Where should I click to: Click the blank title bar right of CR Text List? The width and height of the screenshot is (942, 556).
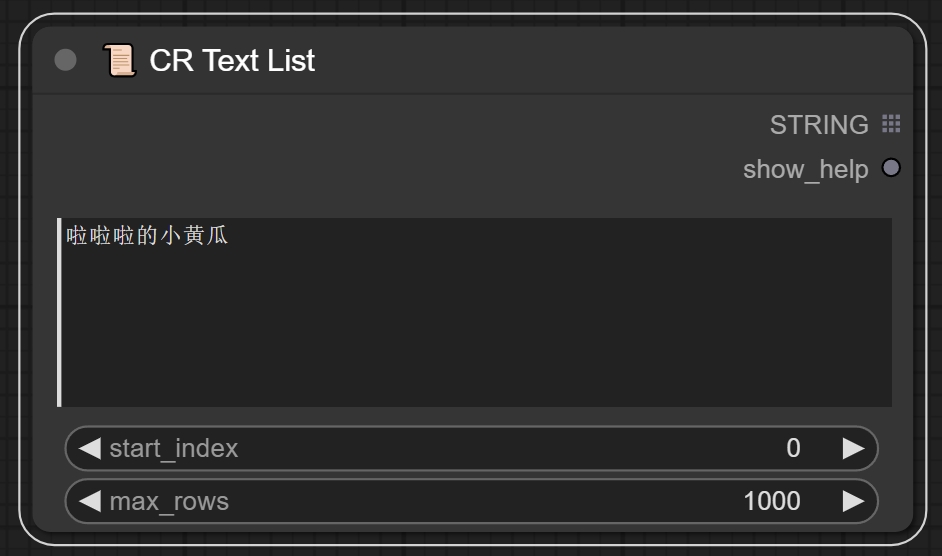click(600, 61)
